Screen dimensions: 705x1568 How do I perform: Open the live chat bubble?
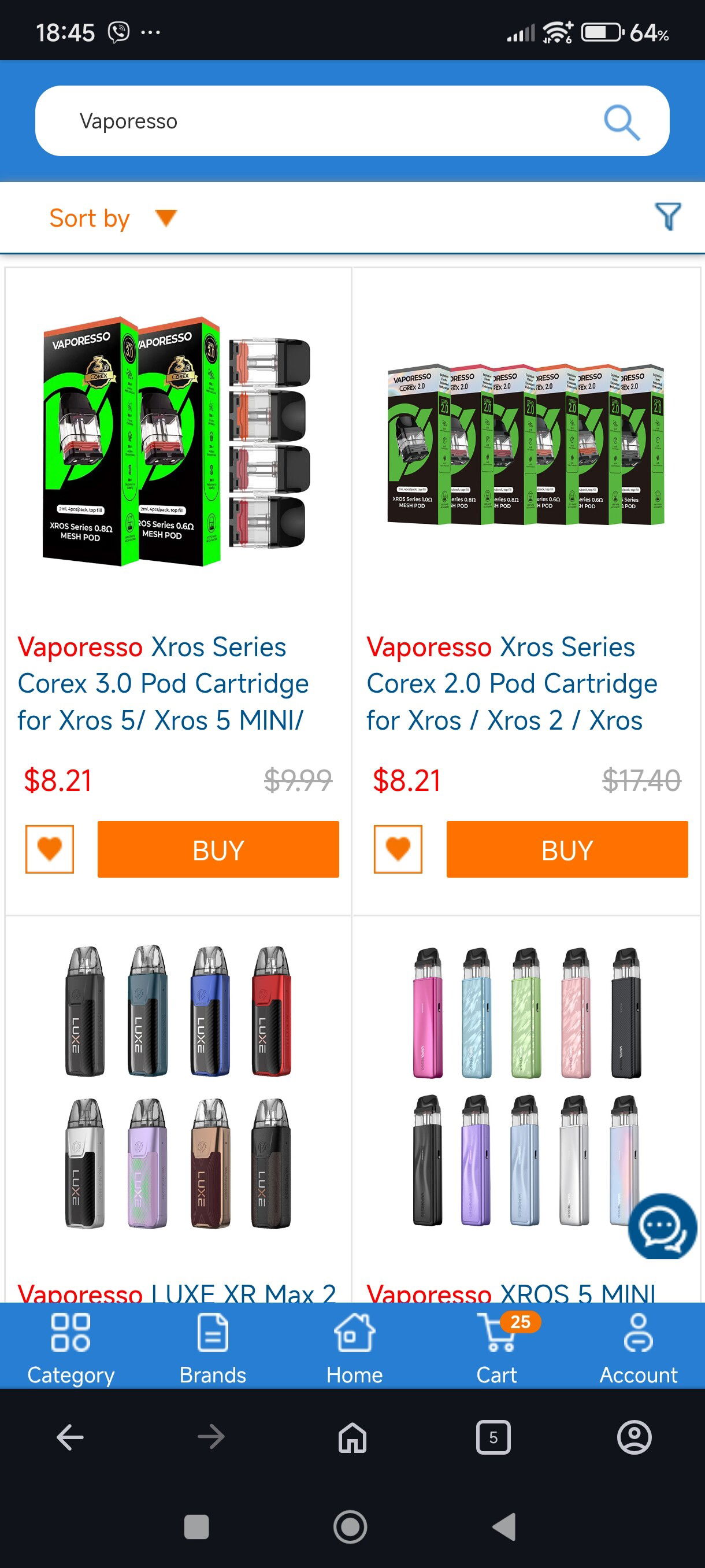[x=662, y=1226]
